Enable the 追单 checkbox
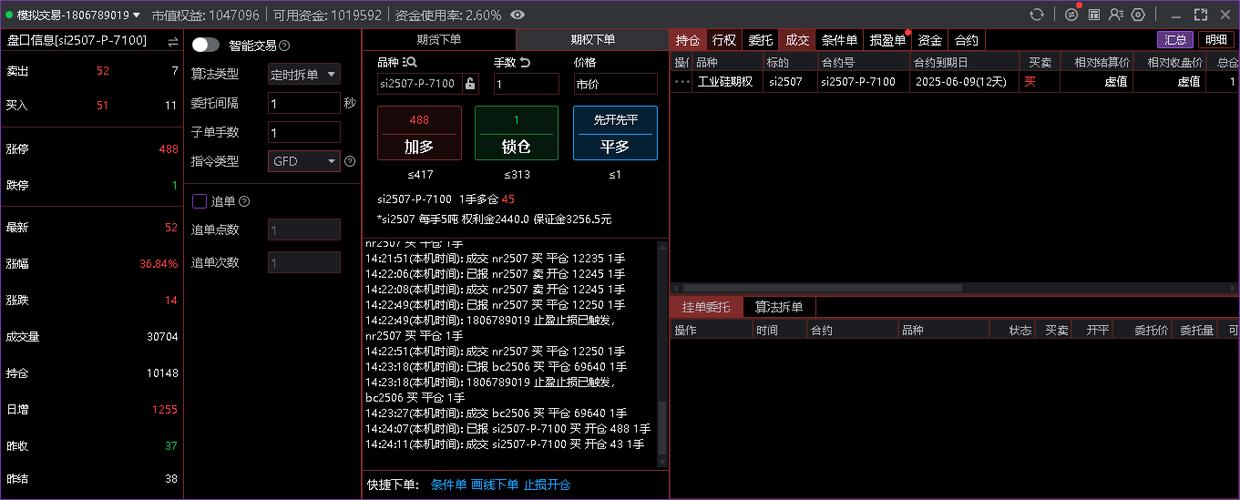1240x500 pixels. [x=199, y=201]
